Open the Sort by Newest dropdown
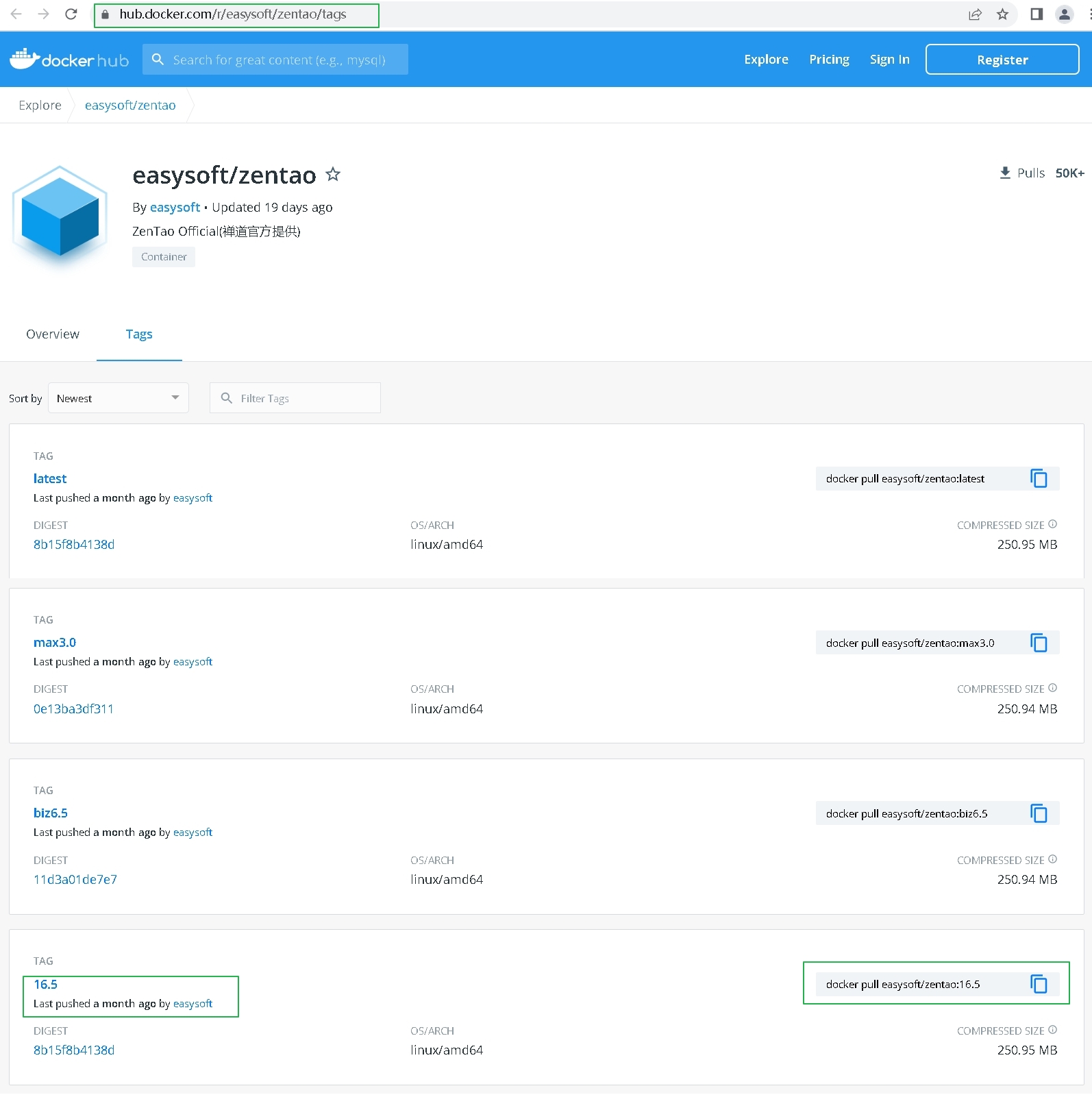The image size is (1092, 1097). pos(119,398)
